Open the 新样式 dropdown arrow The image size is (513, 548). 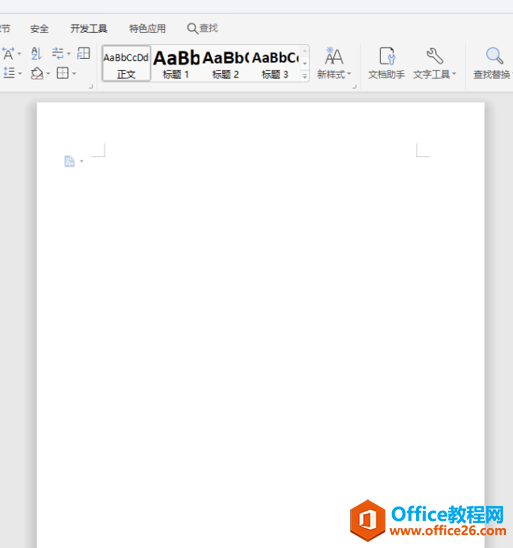(x=349, y=74)
